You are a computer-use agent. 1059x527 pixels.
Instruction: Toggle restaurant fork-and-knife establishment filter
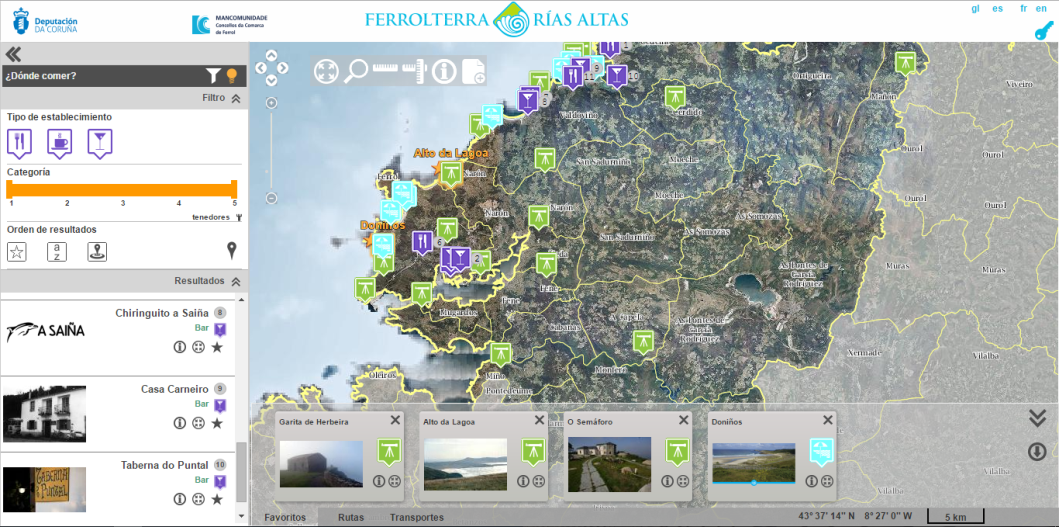click(x=19, y=143)
